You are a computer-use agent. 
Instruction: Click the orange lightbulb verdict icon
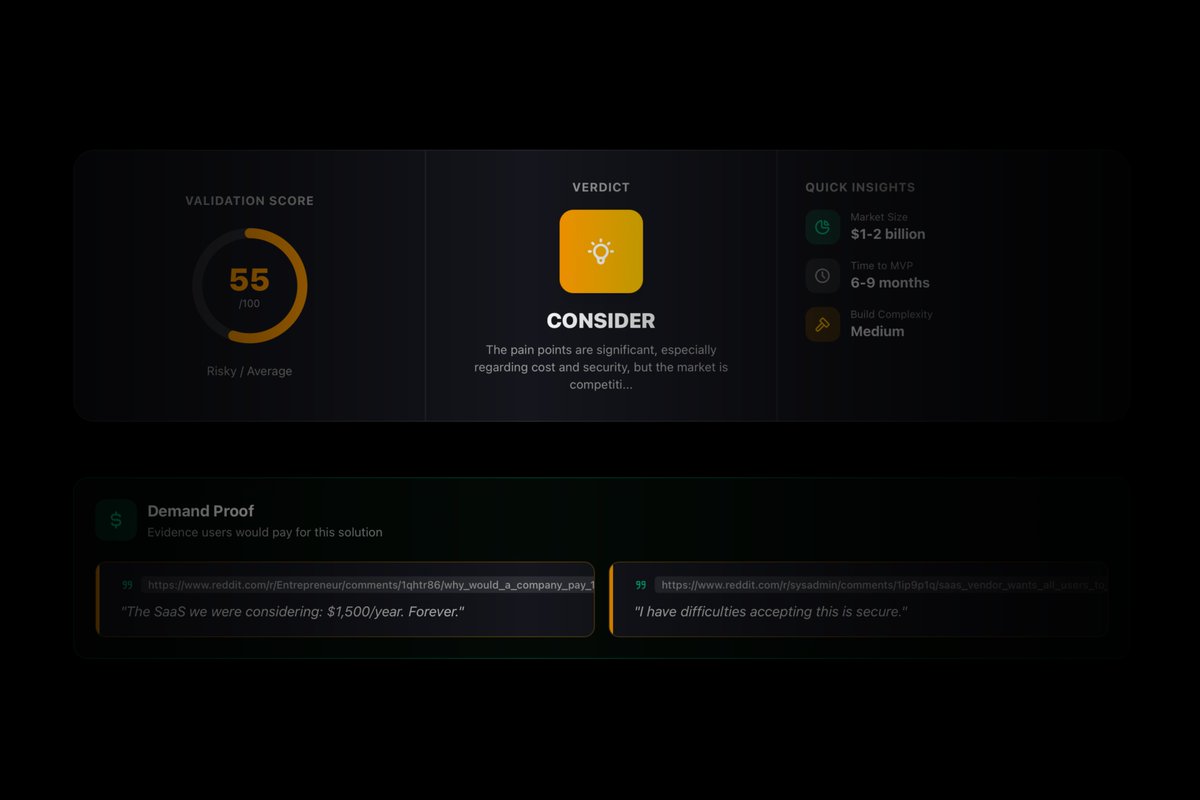pyautogui.click(x=601, y=251)
